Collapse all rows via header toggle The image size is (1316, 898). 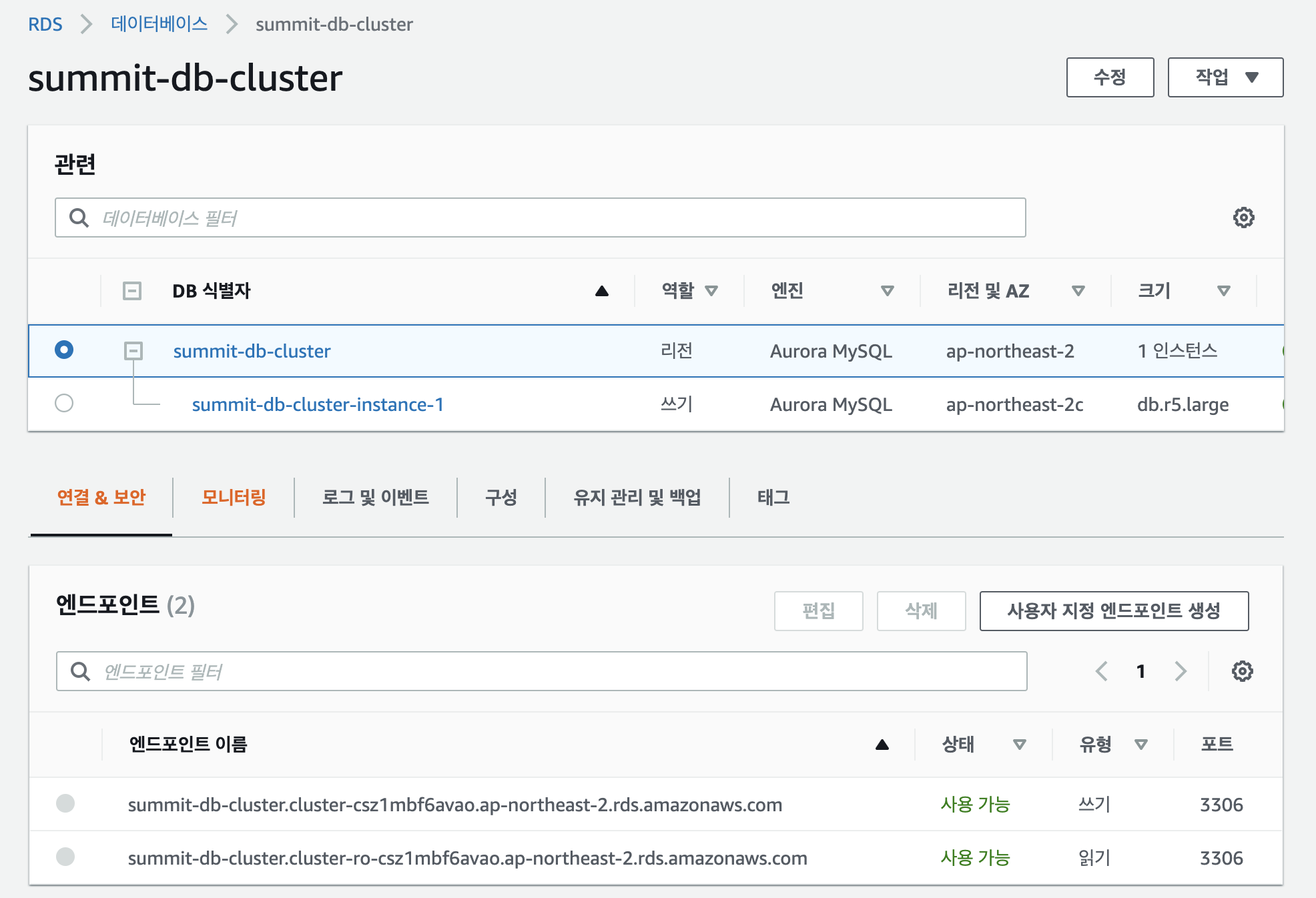tap(132, 291)
